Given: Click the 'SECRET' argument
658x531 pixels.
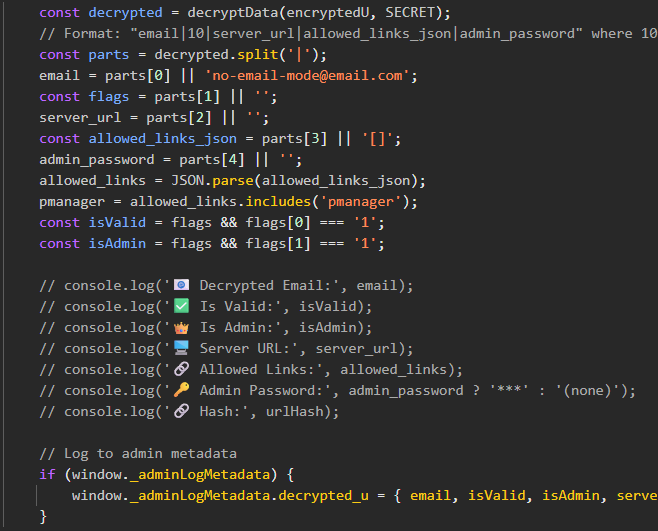Looking at the screenshot, I should [410, 13].
